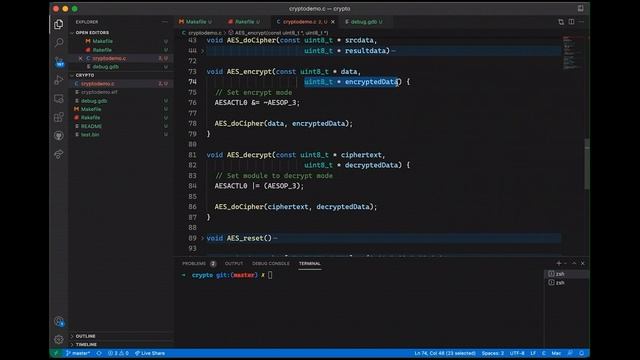Open Makefile in the CRYPTO folder
Viewport: 640px width, 360px height.
[x=91, y=109]
